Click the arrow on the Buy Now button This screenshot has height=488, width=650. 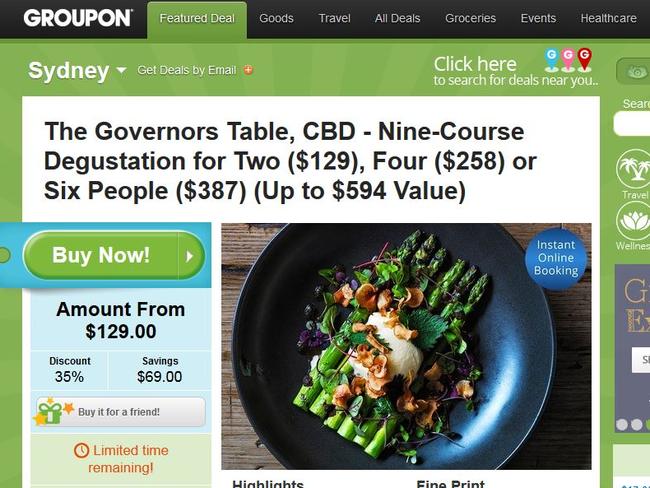[190, 256]
